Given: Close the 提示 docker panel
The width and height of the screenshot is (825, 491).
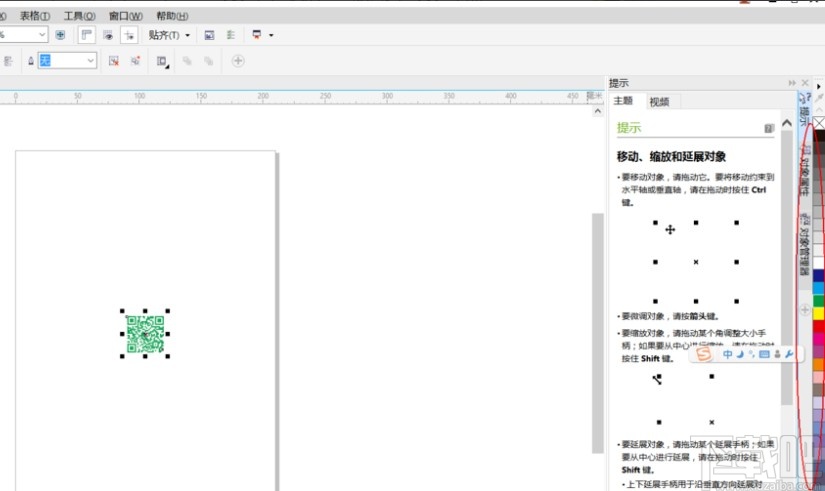Looking at the screenshot, I should [805, 83].
